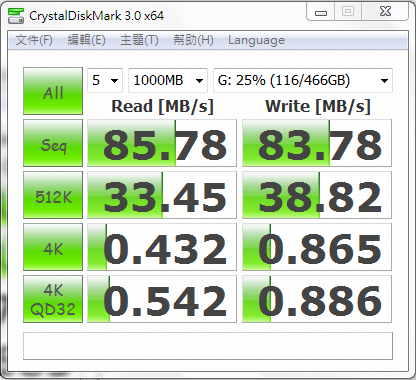Select the 4K QD32 read result 0.542
The height and width of the screenshot is (380, 416).
(x=162, y=299)
